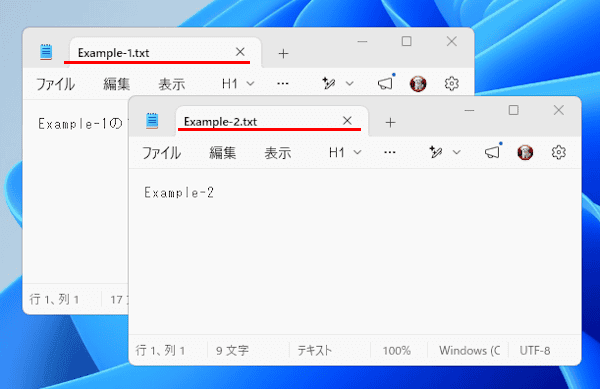Add new tab beside Example-2.txt
The width and height of the screenshot is (600, 389).
click(x=390, y=122)
